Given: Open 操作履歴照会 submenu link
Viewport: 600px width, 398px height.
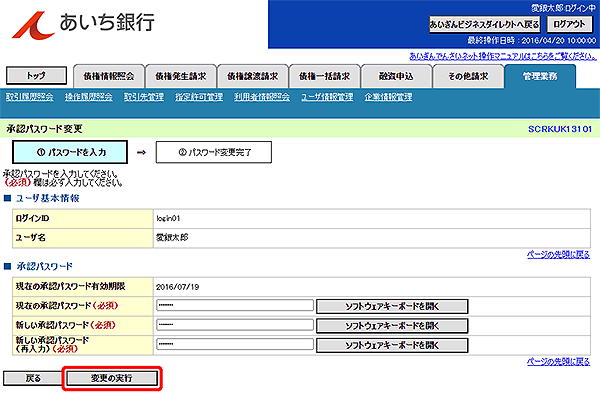Looking at the screenshot, I should 88,97.
